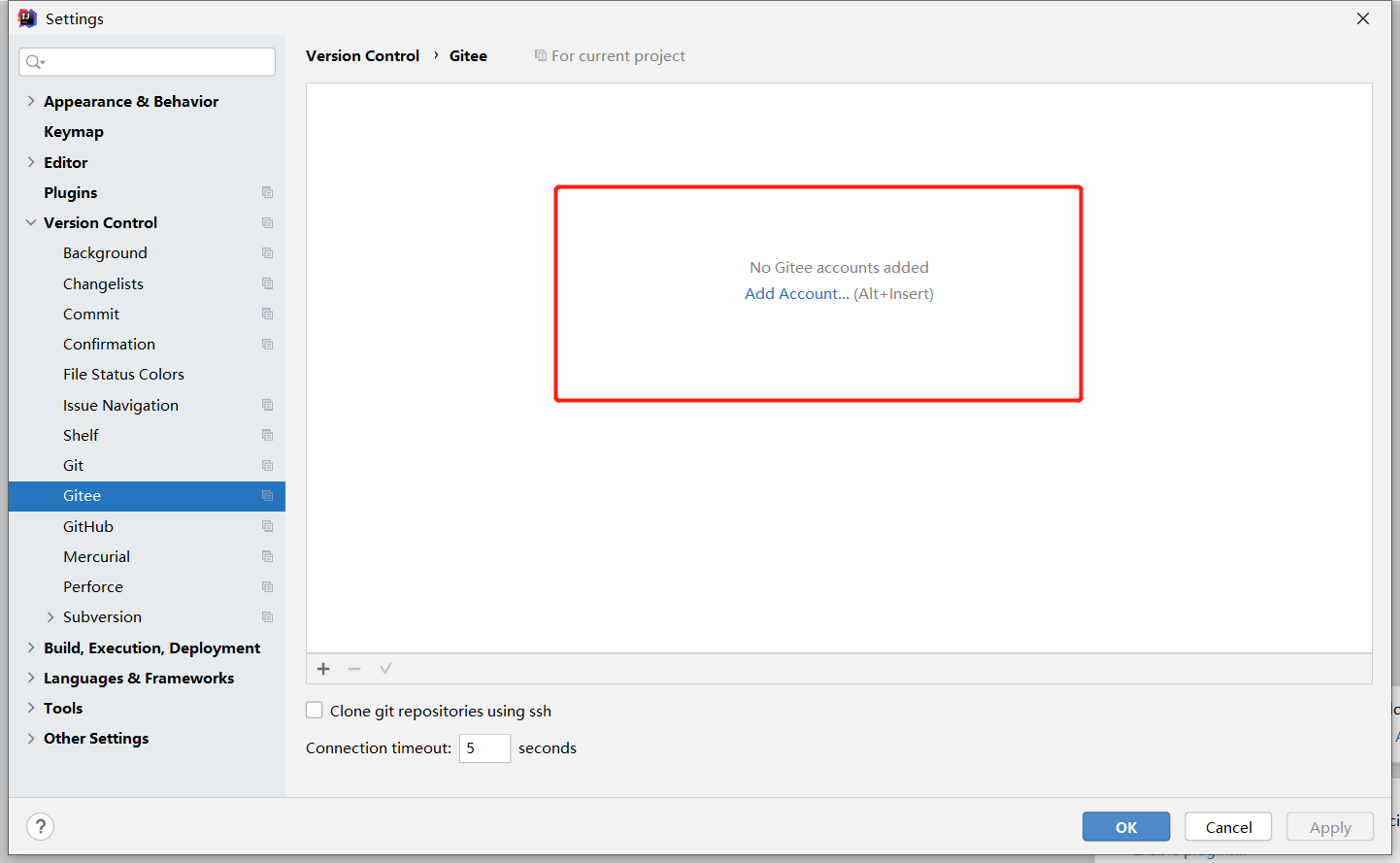Click the project icon beside Changelists
The image size is (1400, 863).
tap(267, 283)
